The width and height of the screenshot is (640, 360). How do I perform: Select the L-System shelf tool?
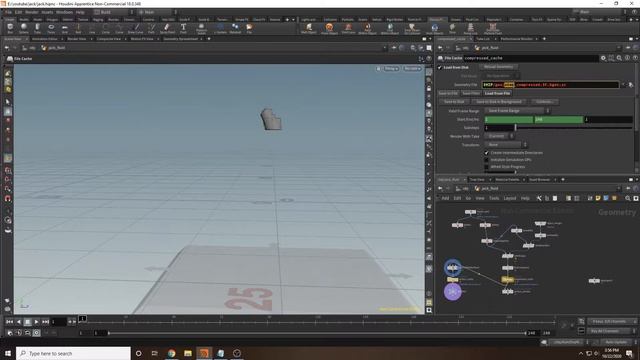click(x=220, y=28)
